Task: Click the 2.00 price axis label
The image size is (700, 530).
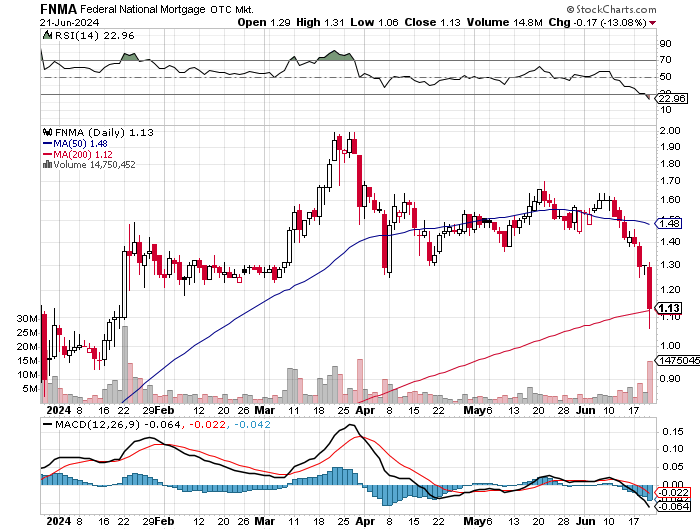Action: (x=670, y=131)
